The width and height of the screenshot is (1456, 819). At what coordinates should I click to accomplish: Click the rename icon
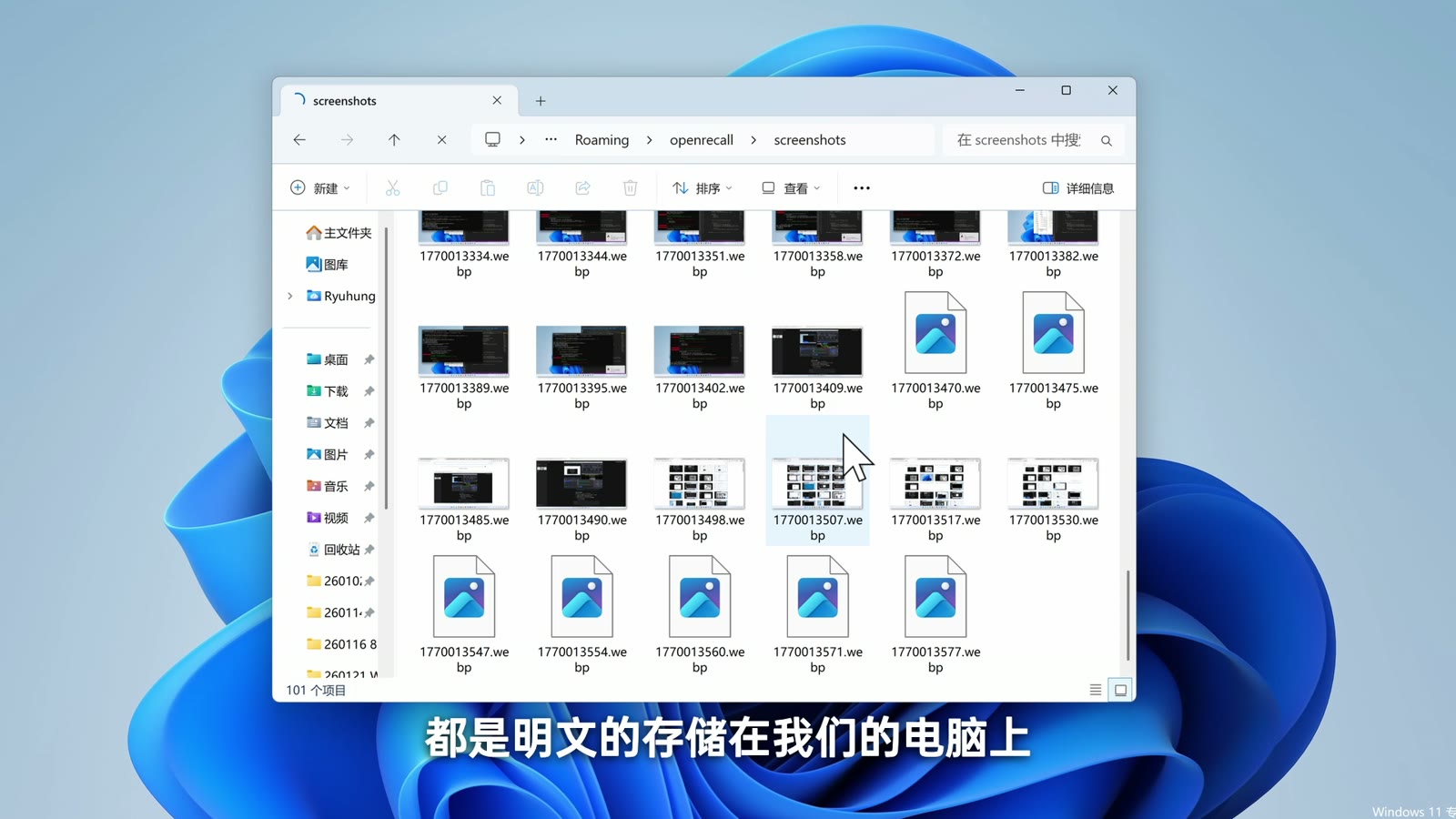[x=535, y=188]
